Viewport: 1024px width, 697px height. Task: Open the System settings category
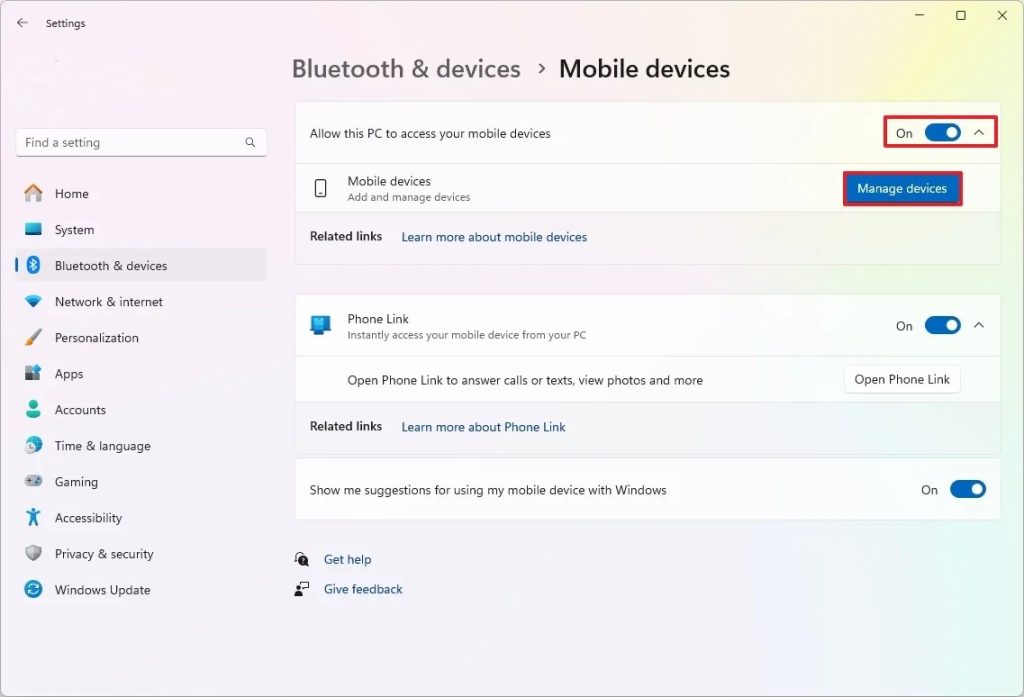click(74, 230)
